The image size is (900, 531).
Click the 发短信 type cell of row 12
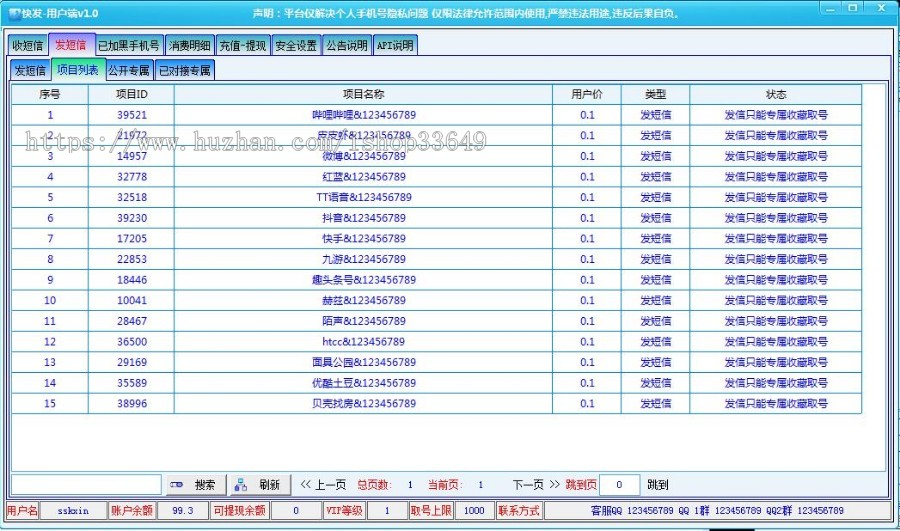[x=655, y=342]
